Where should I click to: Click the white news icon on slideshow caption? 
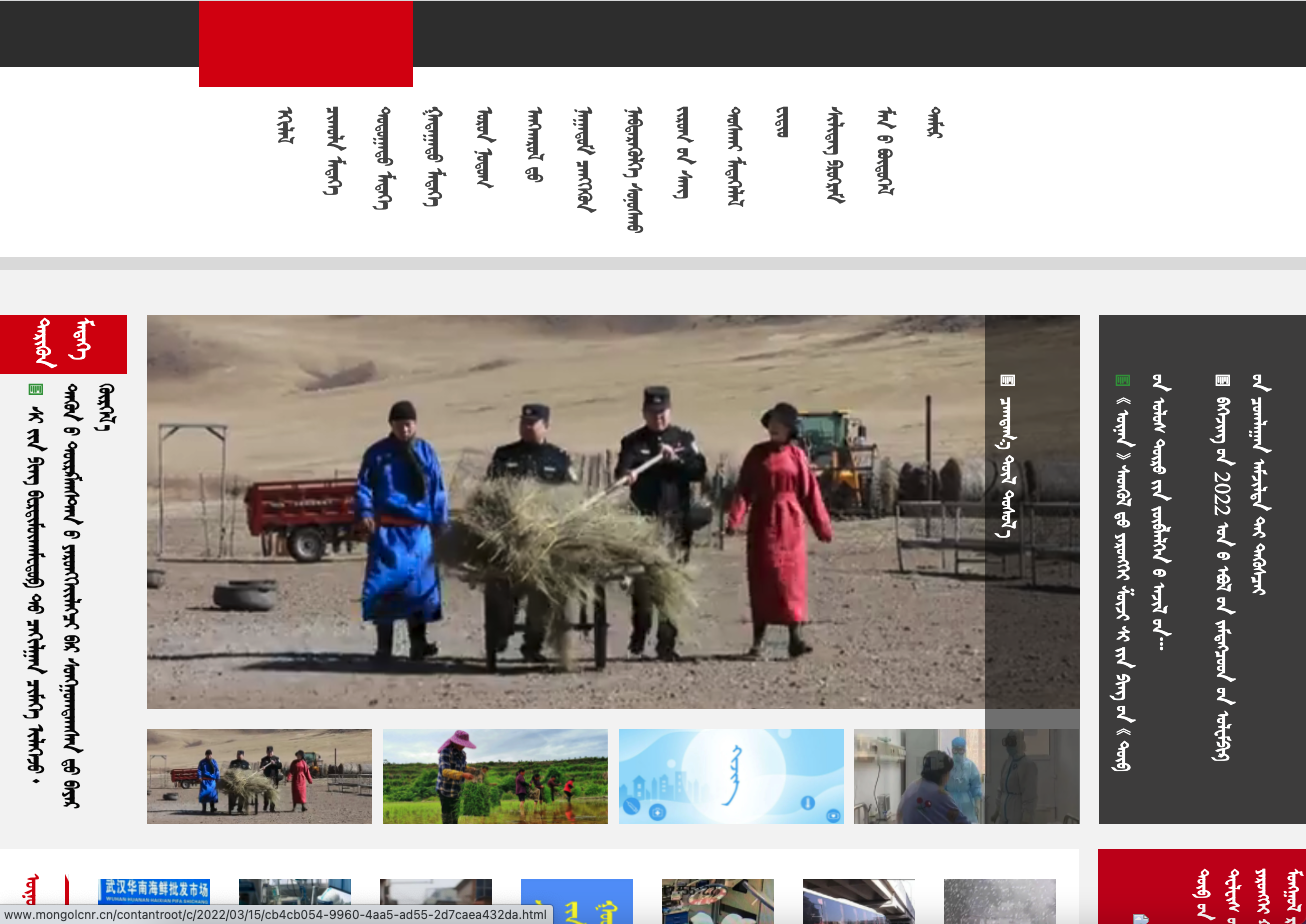(x=1007, y=380)
